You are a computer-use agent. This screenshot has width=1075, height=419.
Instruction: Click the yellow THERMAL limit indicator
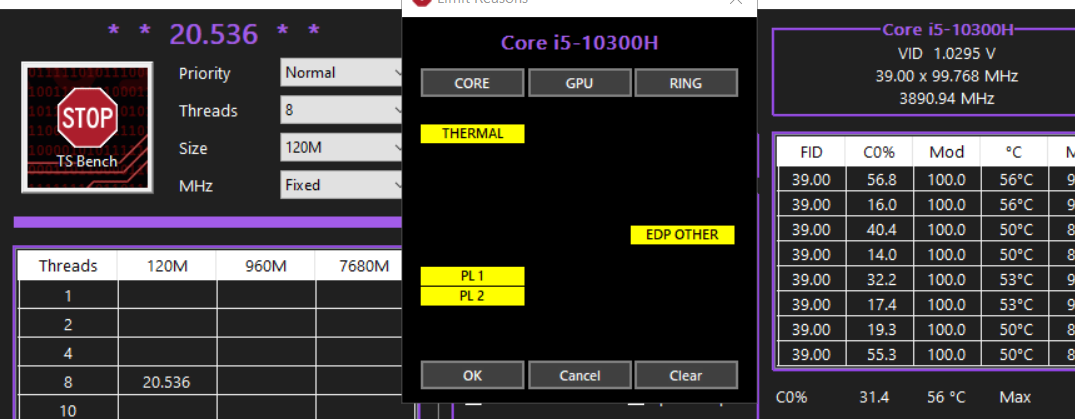click(x=472, y=134)
